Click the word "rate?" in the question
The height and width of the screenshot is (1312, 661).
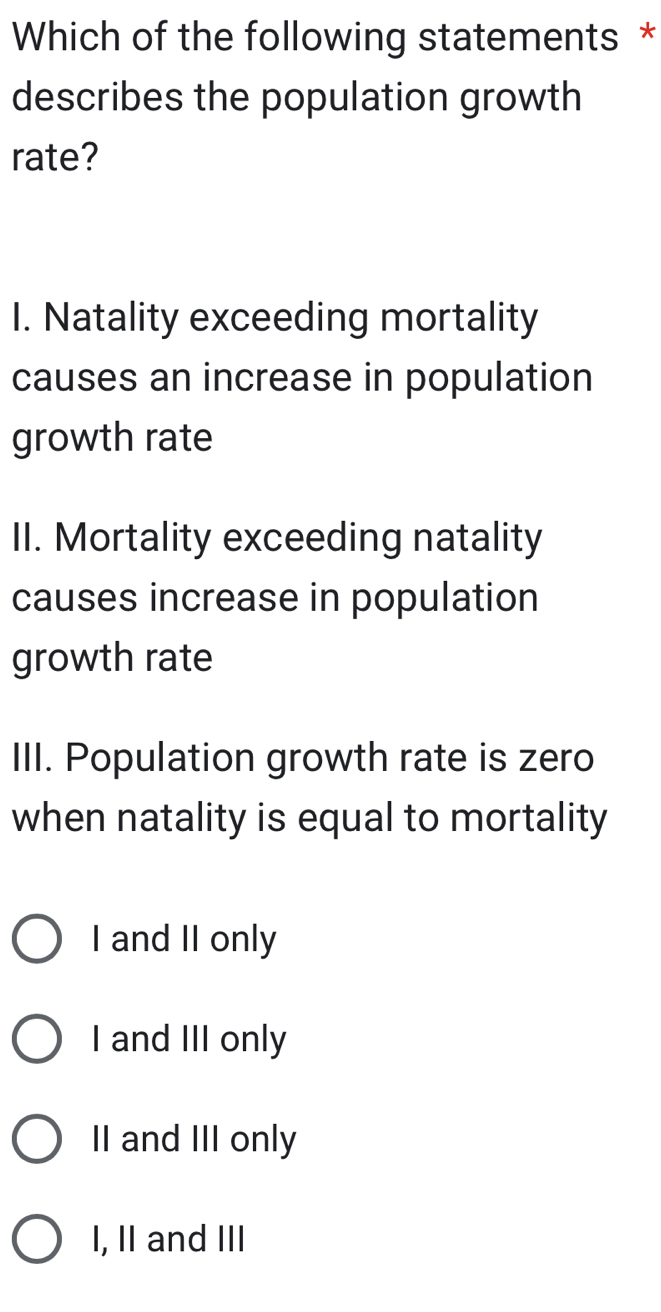55,158
